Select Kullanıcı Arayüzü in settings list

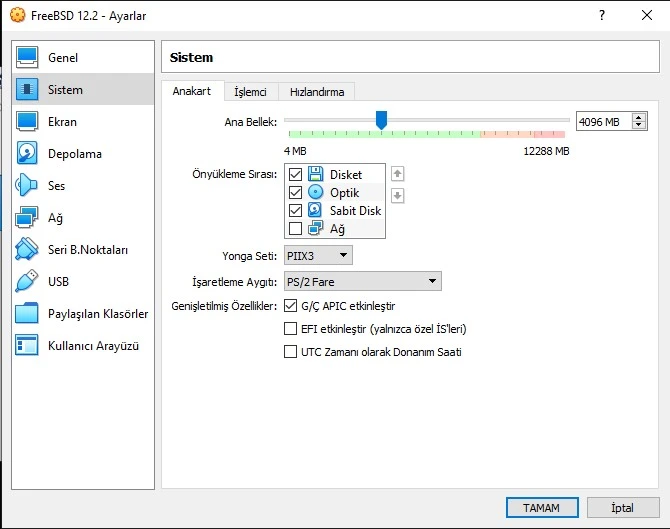click(x=83, y=345)
